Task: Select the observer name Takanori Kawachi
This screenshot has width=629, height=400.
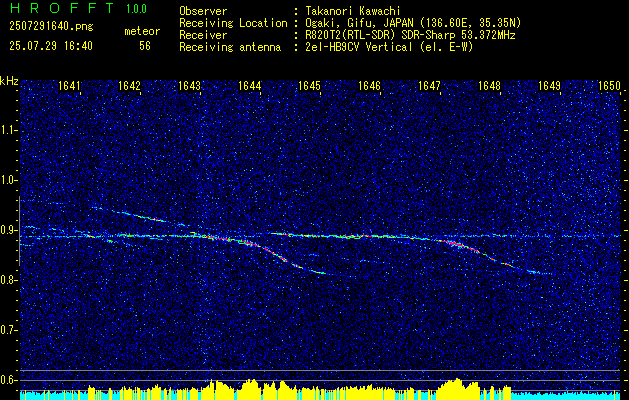Action: (x=353, y=11)
